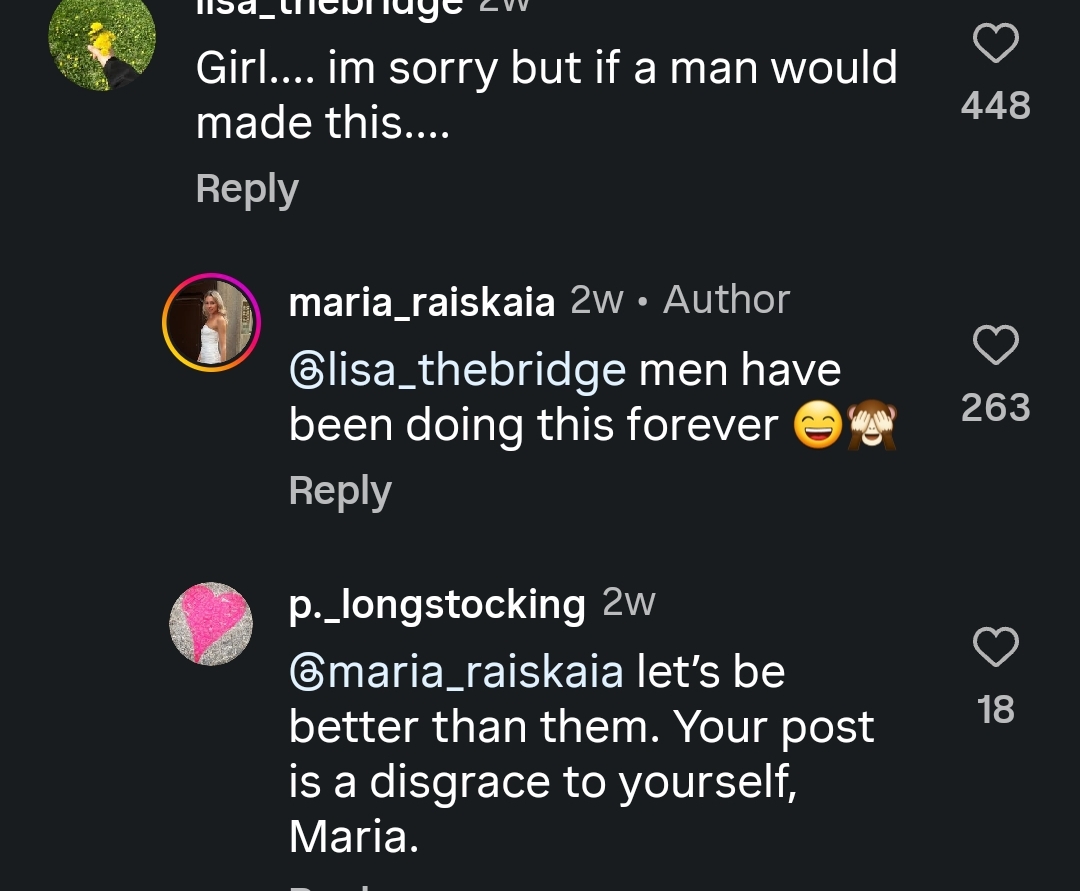Open p._longstocking's profile via username
Screen dimensions: 1080x891
click(x=437, y=604)
